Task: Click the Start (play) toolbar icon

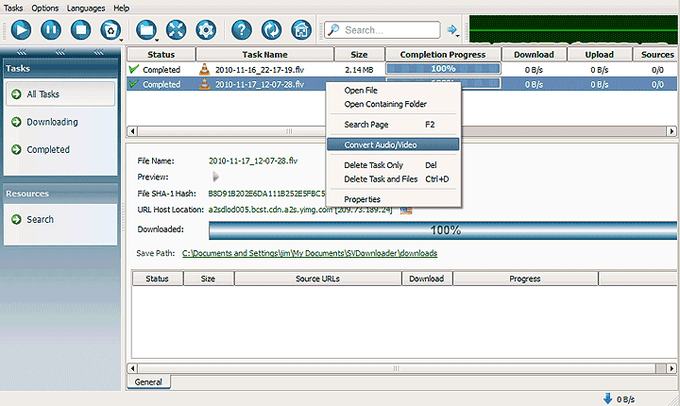Action: 21,30
